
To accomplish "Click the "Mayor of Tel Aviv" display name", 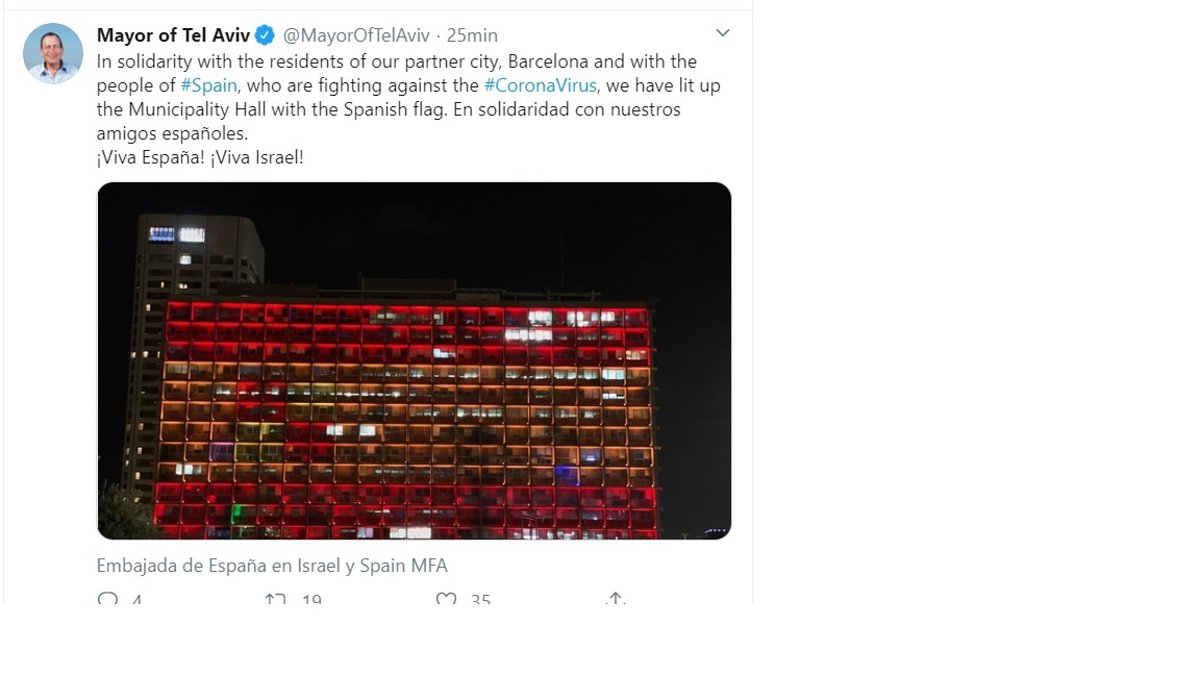I will pos(173,36).
